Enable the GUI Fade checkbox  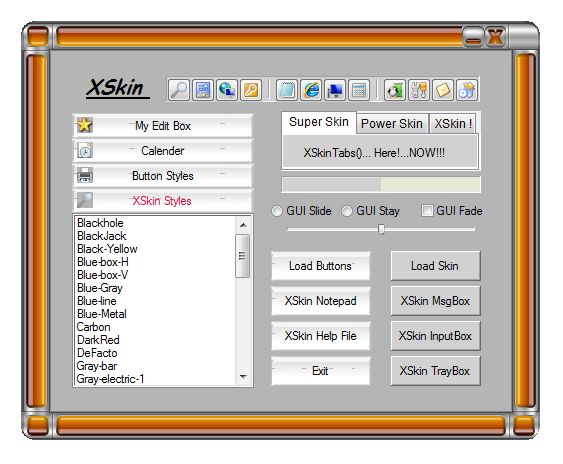pos(427,210)
